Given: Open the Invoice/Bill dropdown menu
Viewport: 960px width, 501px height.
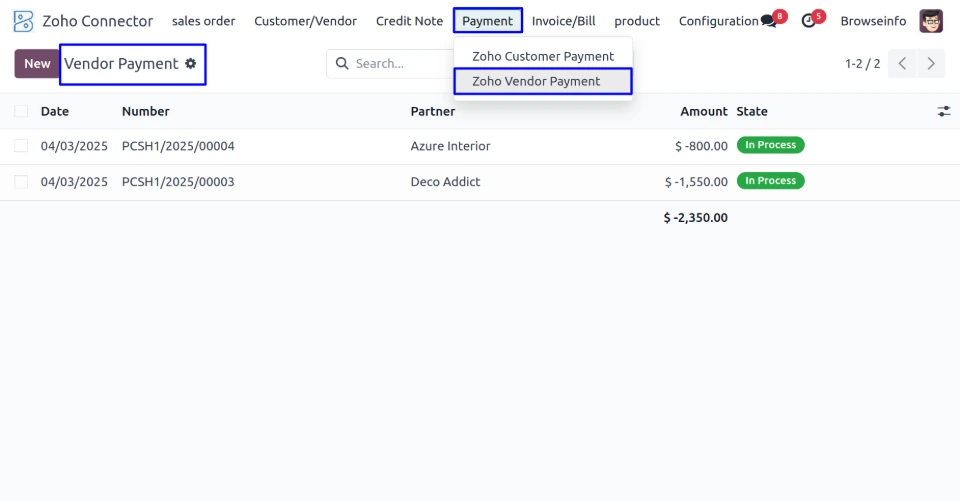Looking at the screenshot, I should click(x=563, y=21).
